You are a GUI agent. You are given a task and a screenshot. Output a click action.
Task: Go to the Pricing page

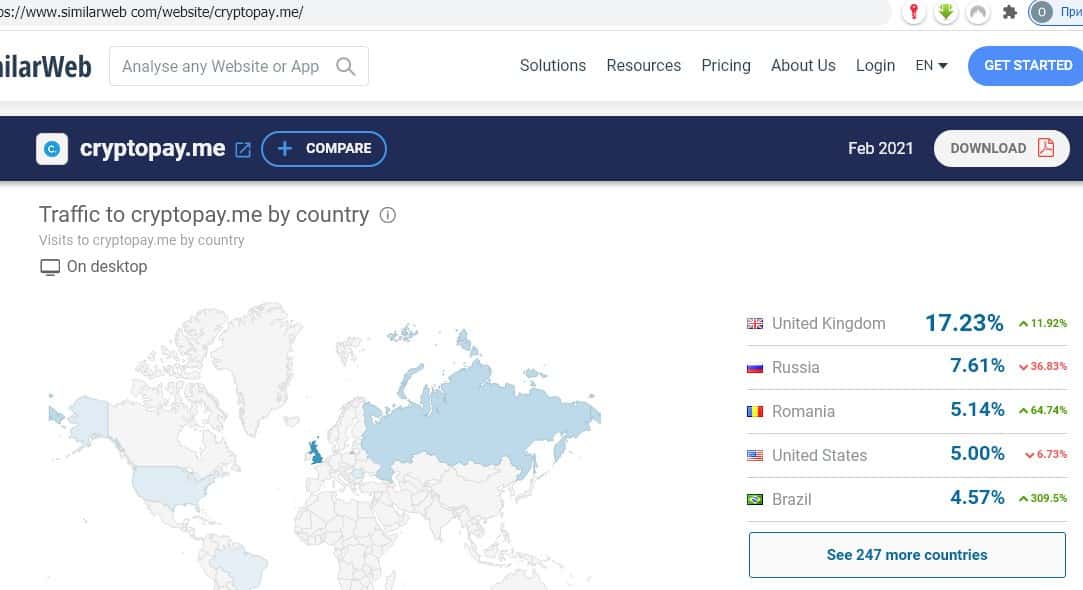726,66
